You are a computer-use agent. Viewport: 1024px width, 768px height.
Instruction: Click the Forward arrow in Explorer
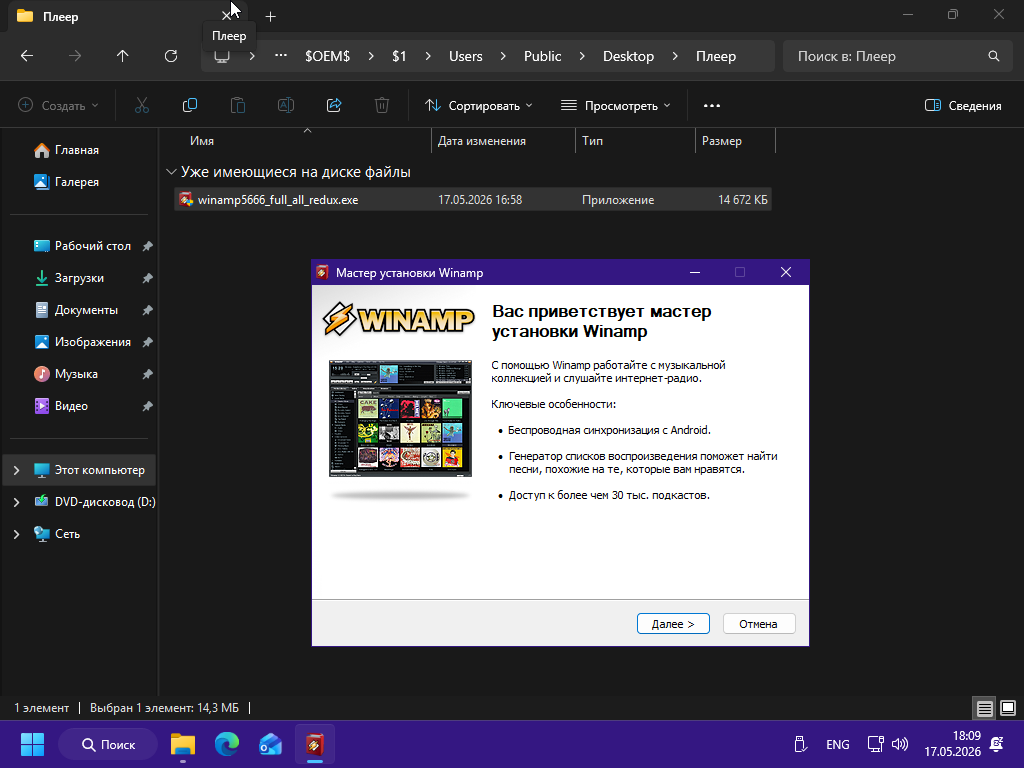pyautogui.click(x=75, y=56)
